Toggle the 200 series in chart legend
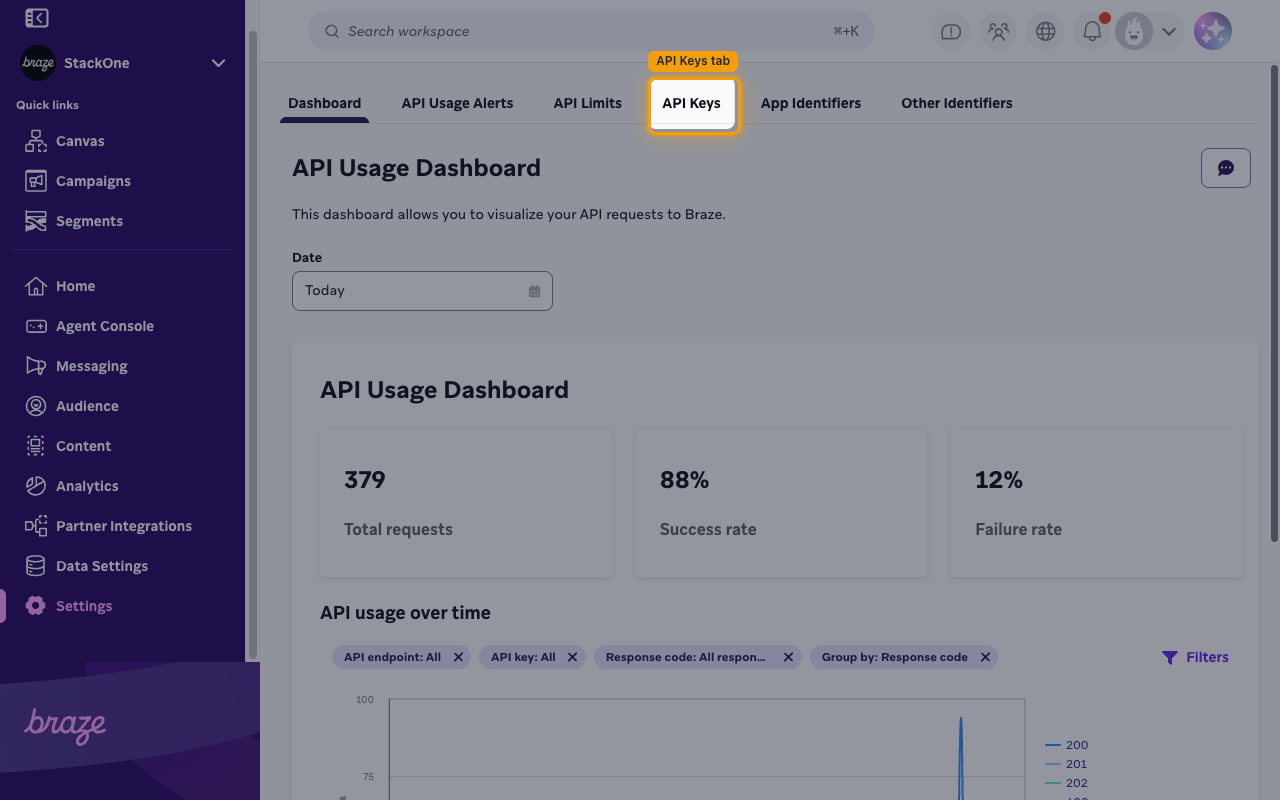 coord(1066,745)
